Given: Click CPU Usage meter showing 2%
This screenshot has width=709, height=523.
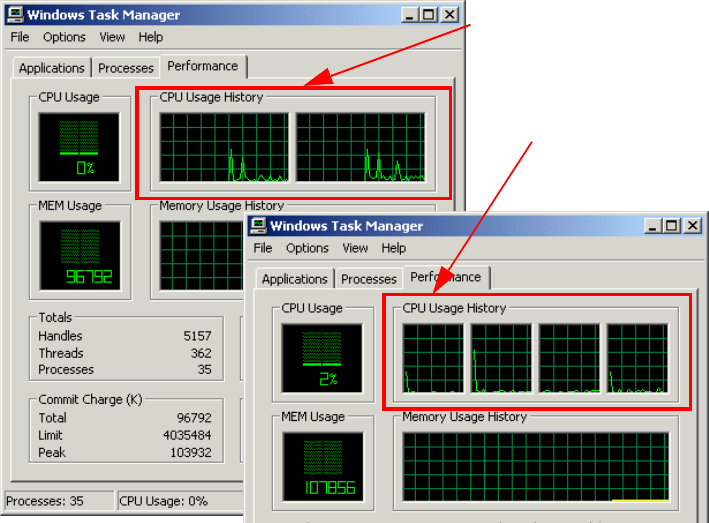Looking at the screenshot, I should click(x=322, y=358).
